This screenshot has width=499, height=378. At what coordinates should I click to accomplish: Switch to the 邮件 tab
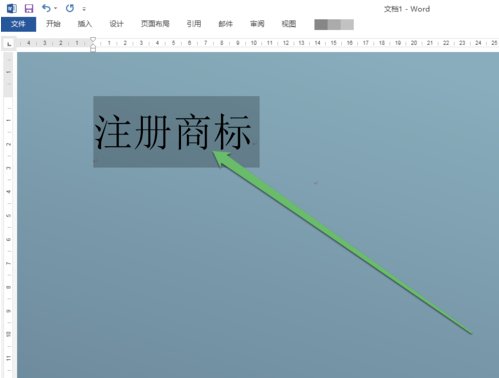click(225, 24)
